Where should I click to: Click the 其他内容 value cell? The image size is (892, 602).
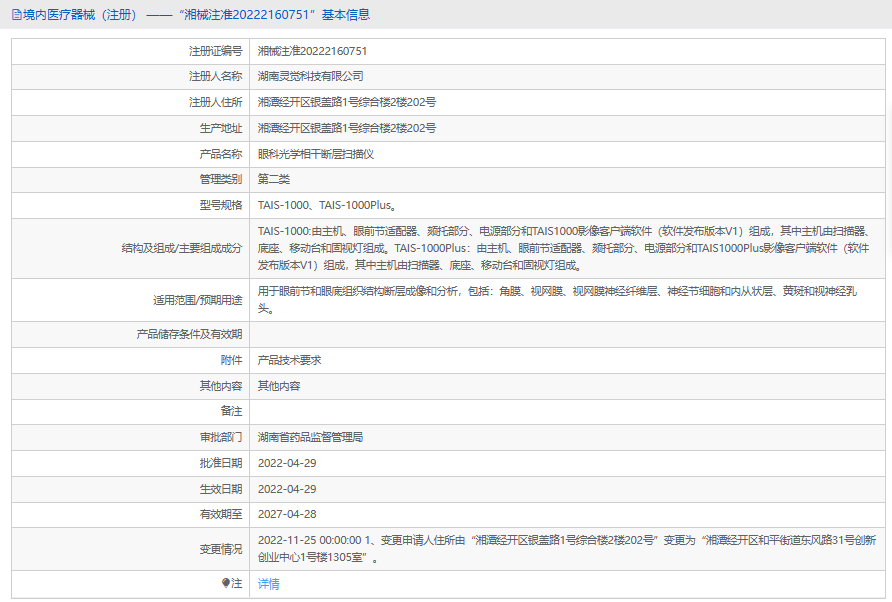point(279,386)
